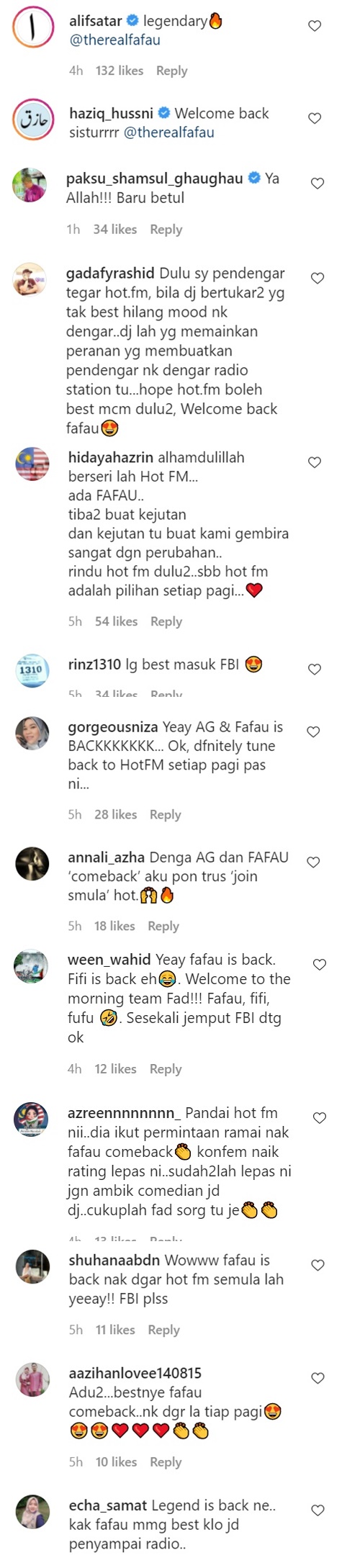View 132 likes on alifsatar's comment
347x1568 pixels.
(x=120, y=71)
